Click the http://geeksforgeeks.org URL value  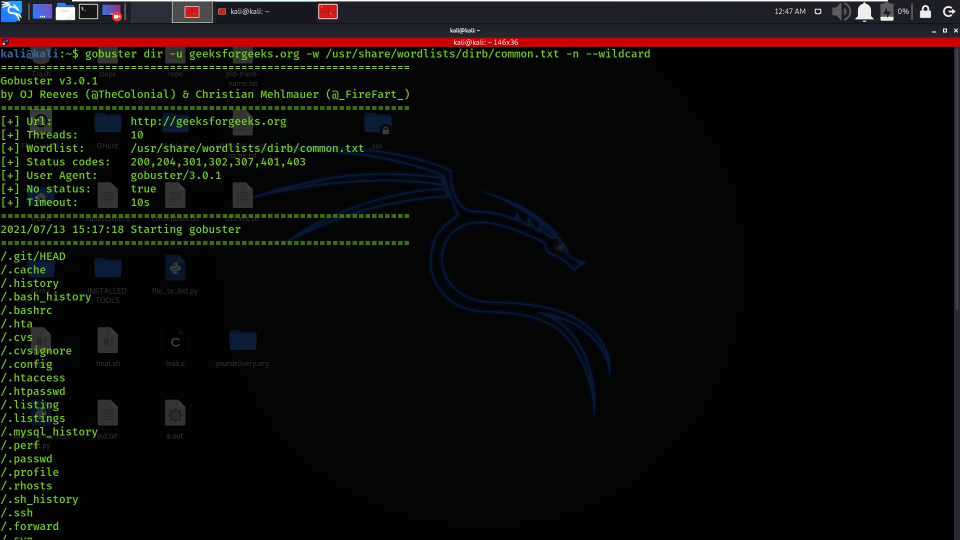click(x=208, y=121)
